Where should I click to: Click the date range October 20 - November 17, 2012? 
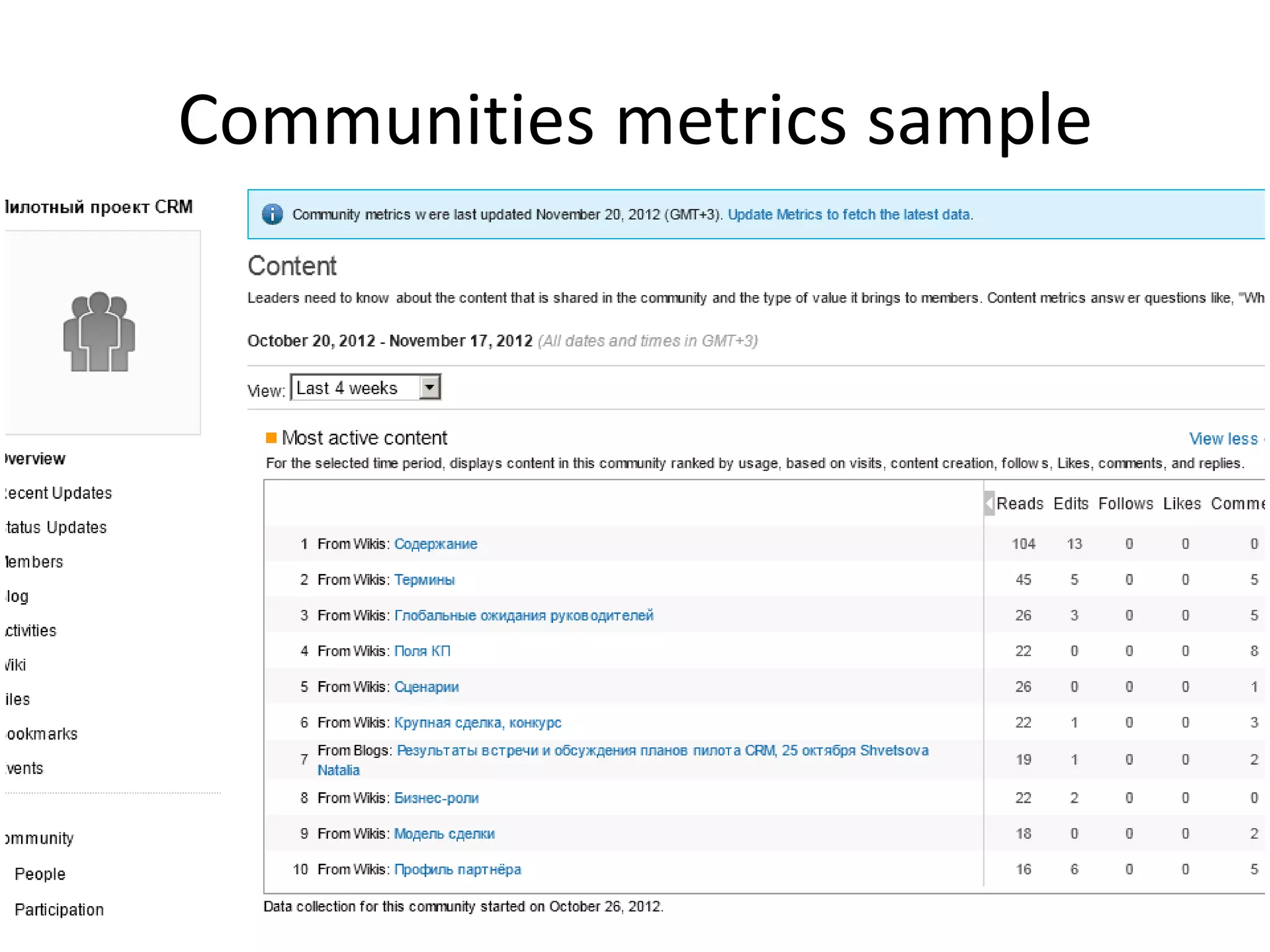point(389,341)
